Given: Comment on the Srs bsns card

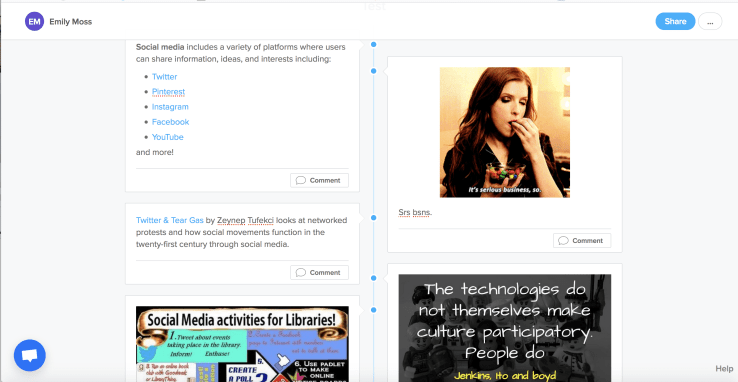Looking at the screenshot, I should pos(582,240).
